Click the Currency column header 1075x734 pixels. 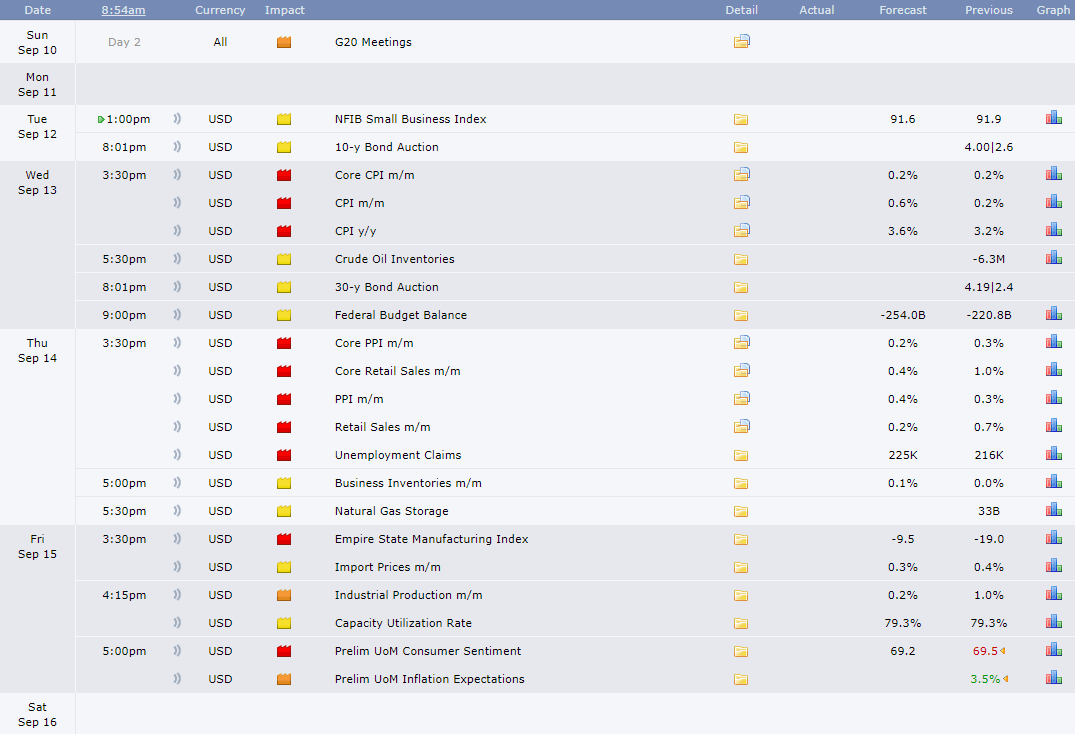220,10
